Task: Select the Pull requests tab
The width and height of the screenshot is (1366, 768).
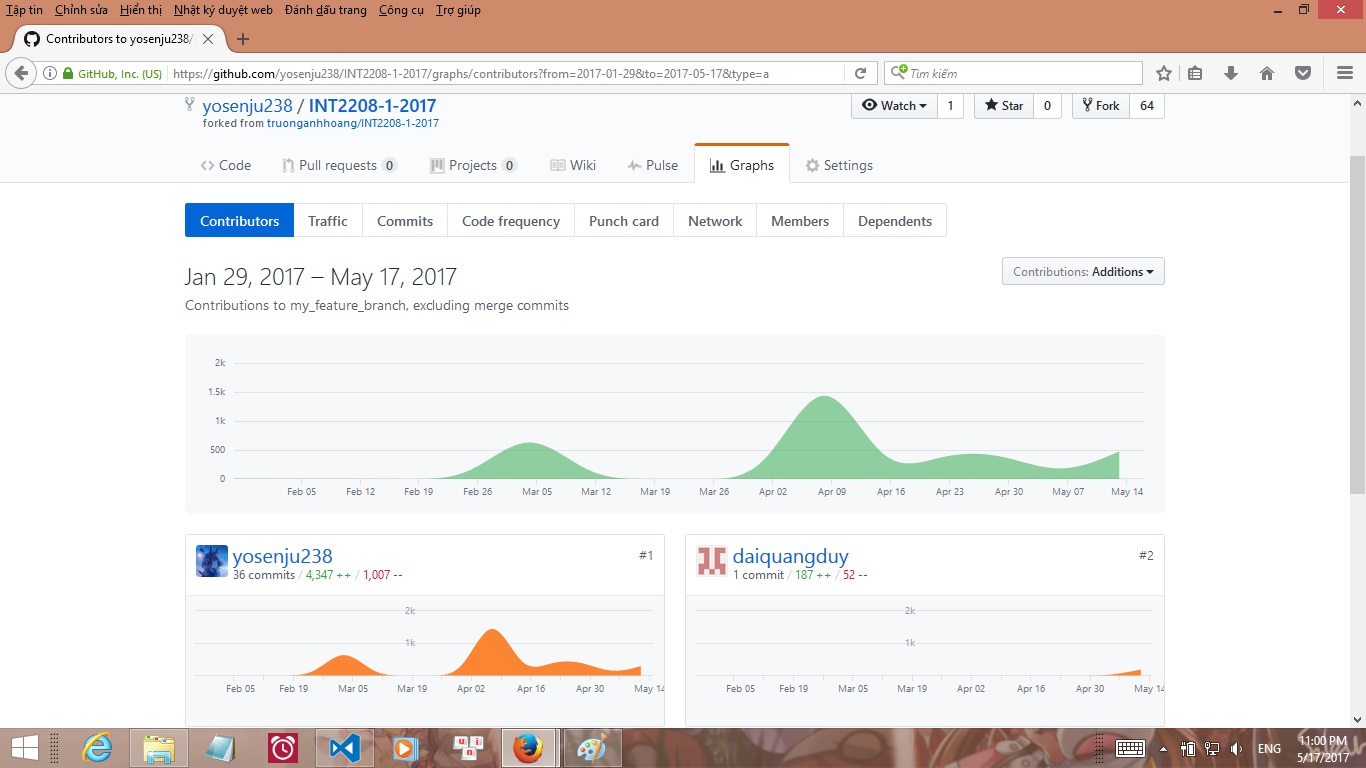Action: tap(338, 165)
